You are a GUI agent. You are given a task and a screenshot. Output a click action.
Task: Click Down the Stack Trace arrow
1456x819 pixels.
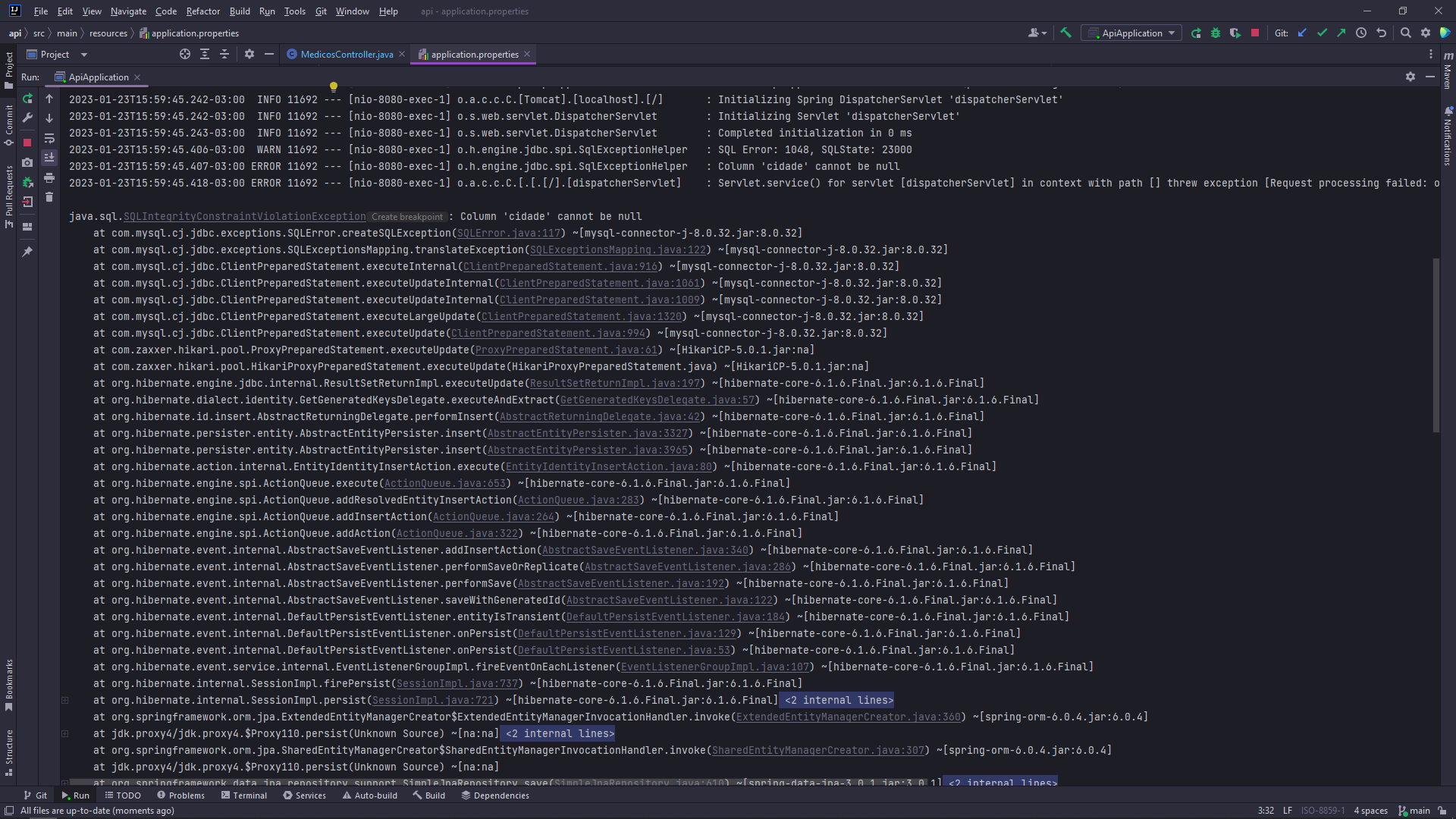tap(49, 118)
